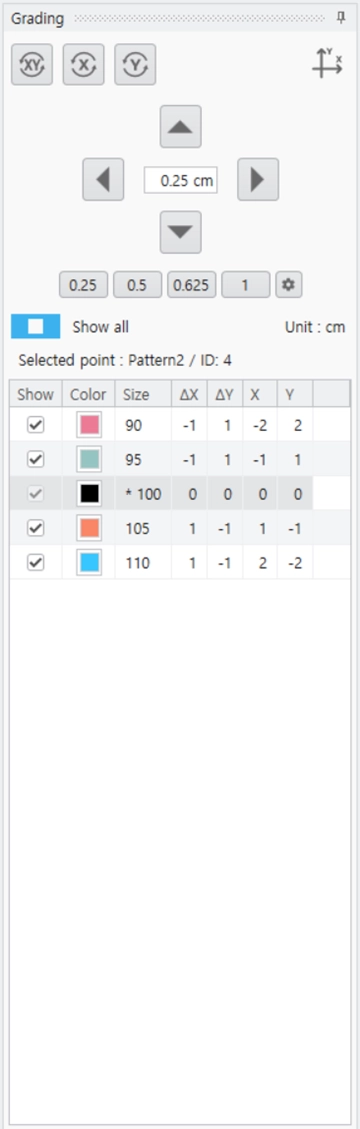
Task: Pin the Grading panel
Action: (x=341, y=19)
